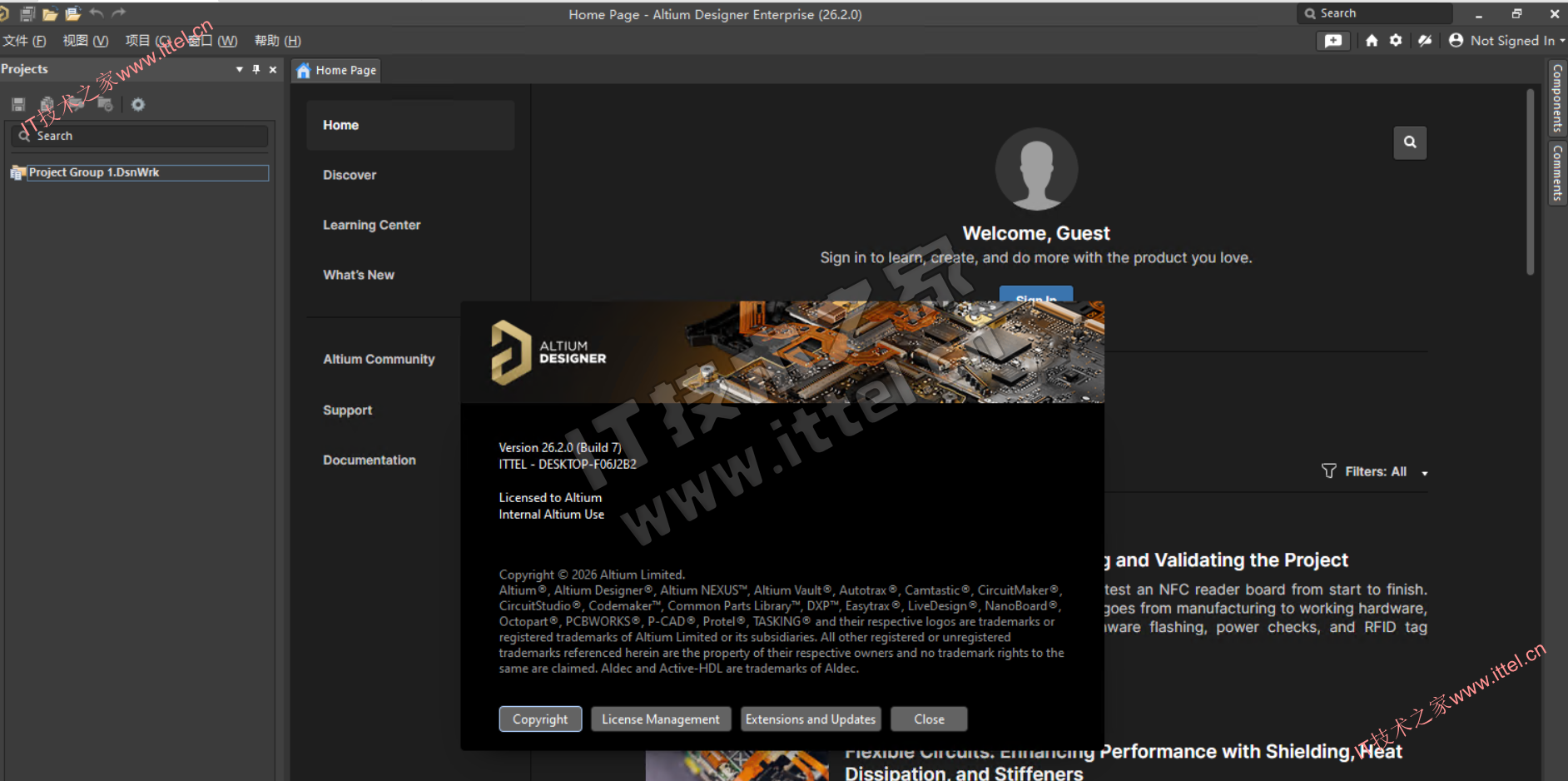The height and width of the screenshot is (781, 1568).
Task: Open the 文件 (F) menu
Action: tap(24, 41)
